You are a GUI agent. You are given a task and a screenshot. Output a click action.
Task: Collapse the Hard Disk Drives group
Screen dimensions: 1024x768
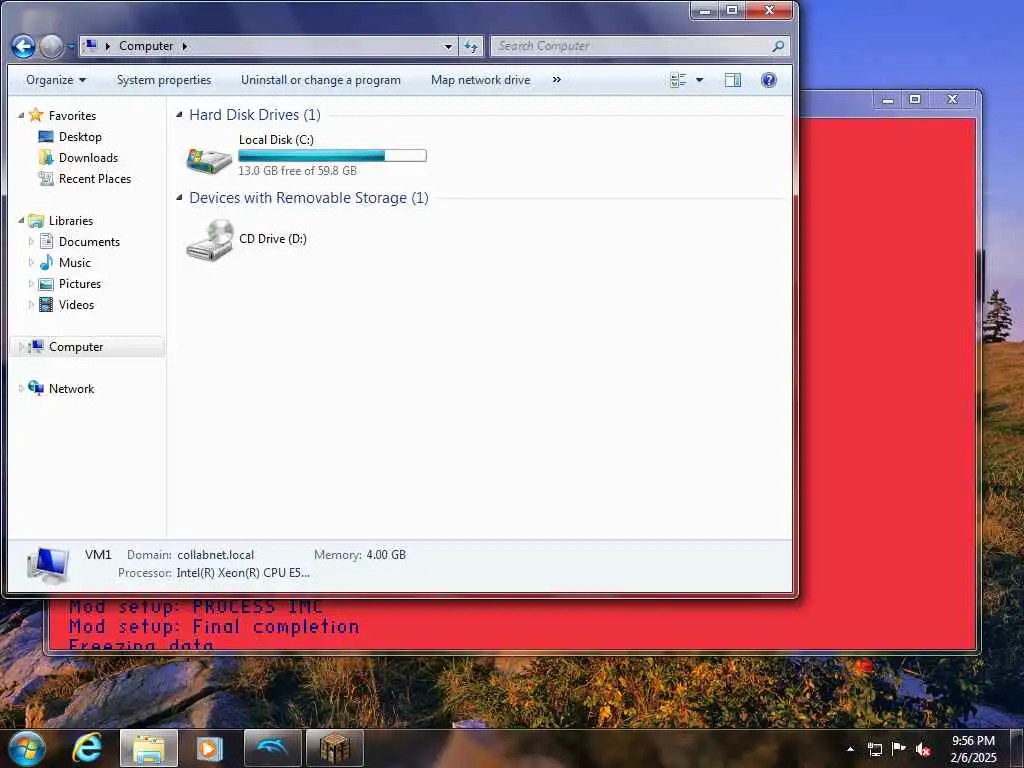(x=180, y=115)
